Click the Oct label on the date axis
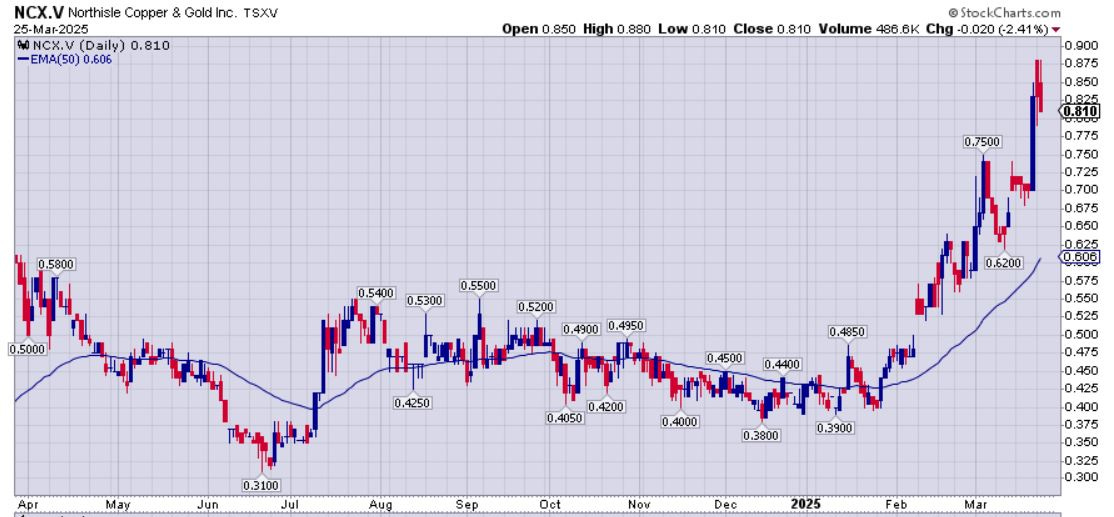Screen dimensions: 1114x517 coord(549,504)
